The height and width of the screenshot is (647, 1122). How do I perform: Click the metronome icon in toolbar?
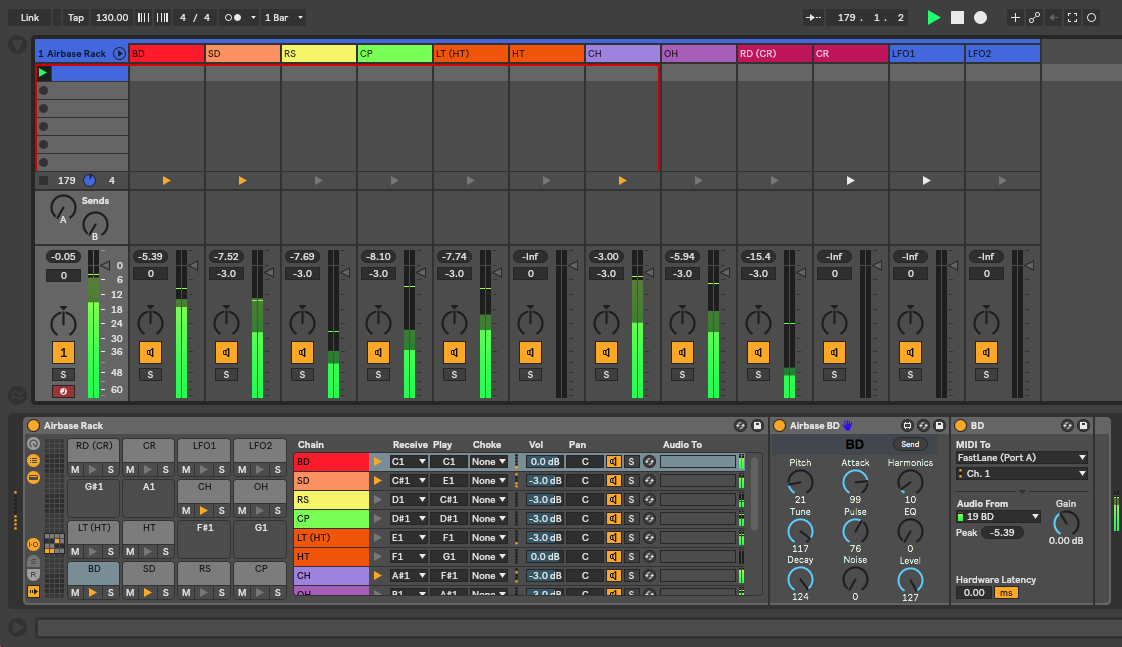pyautogui.click(x=233, y=18)
